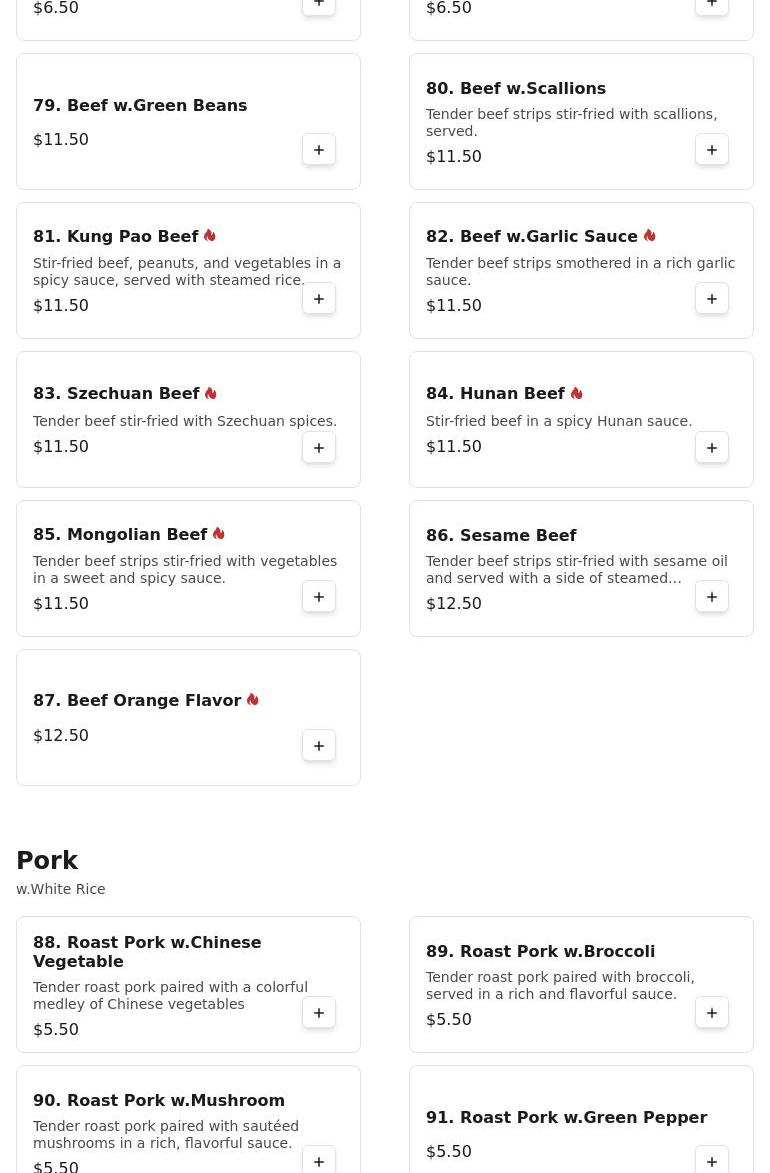Screen dimensions: 770x1173
Task: Add Hunan Beef to the order
Action: coord(712,447)
